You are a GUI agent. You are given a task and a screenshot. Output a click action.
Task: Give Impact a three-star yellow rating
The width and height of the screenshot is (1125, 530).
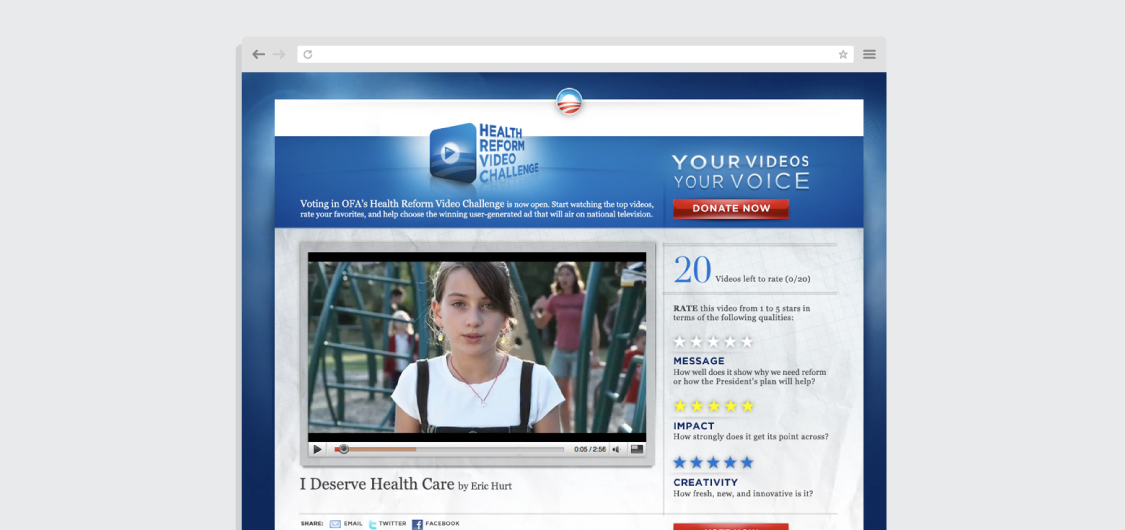click(714, 406)
